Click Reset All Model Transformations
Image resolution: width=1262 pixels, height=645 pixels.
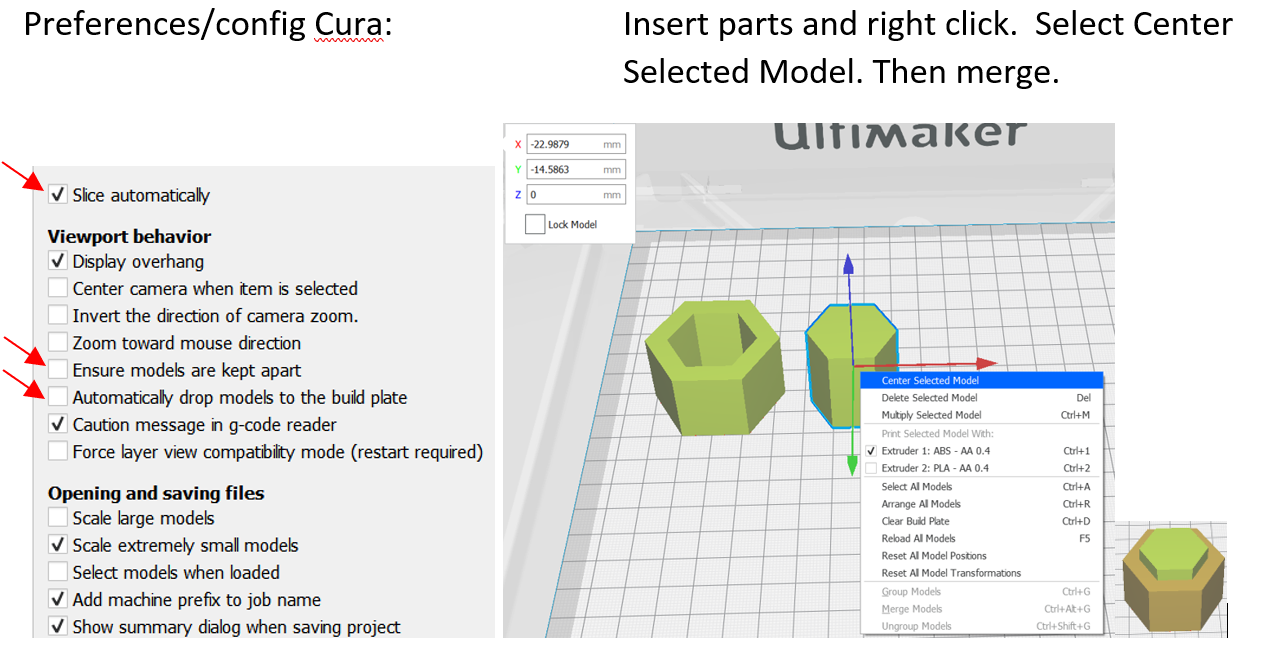pyautogui.click(x=951, y=573)
